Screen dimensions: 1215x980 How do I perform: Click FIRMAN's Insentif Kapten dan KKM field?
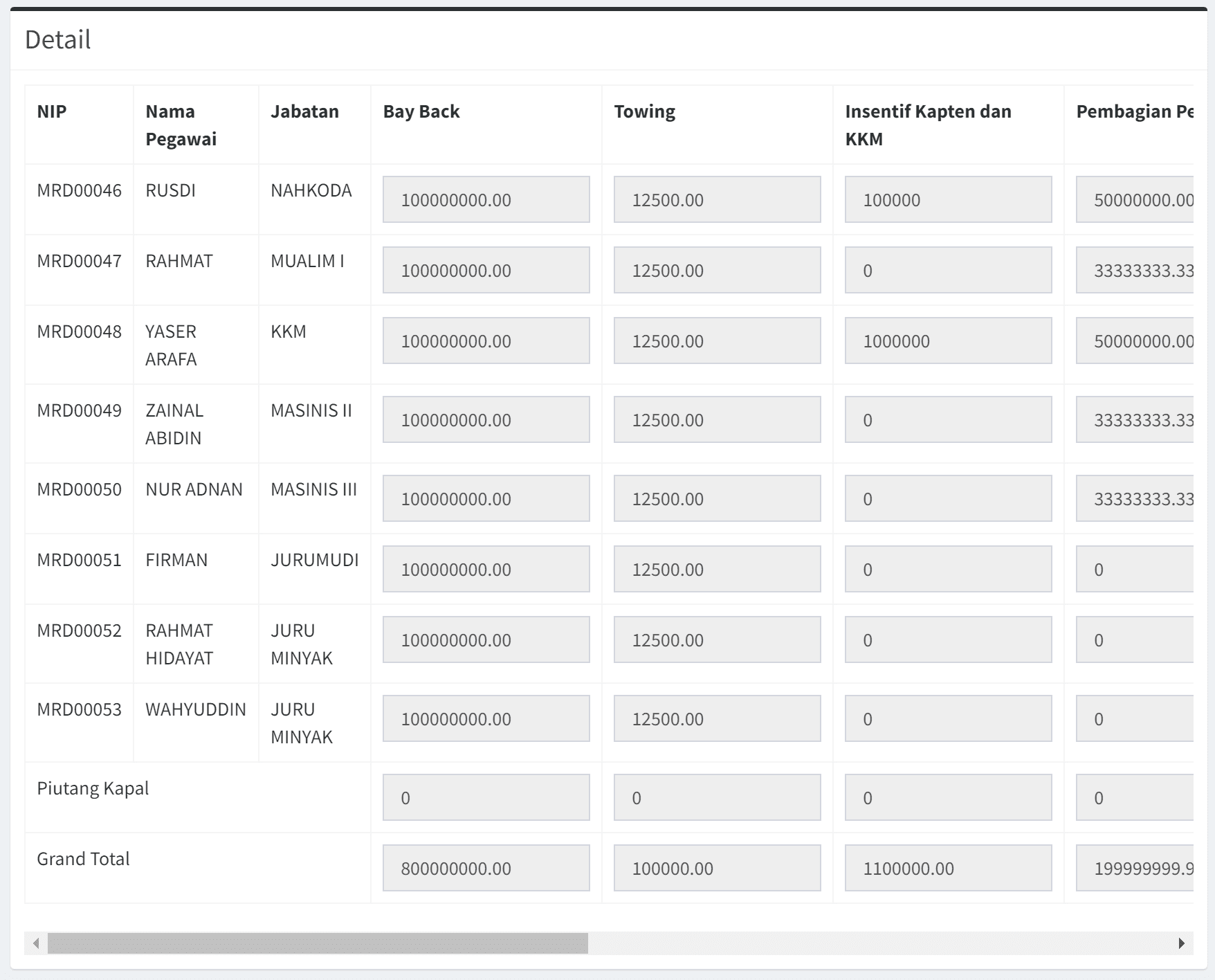(x=948, y=570)
